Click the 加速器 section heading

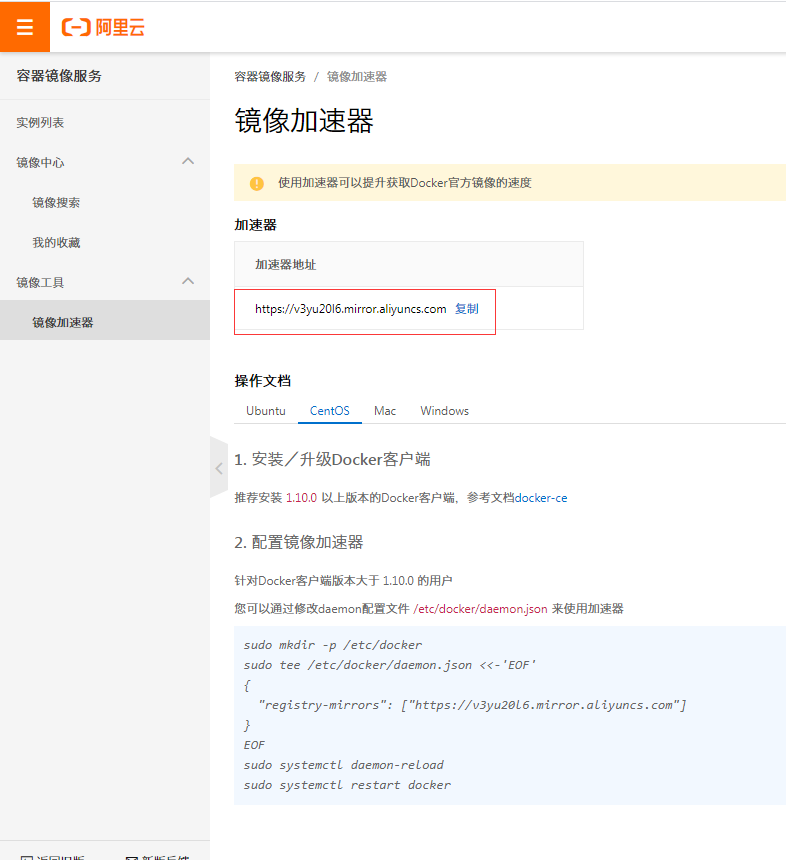pos(256,225)
